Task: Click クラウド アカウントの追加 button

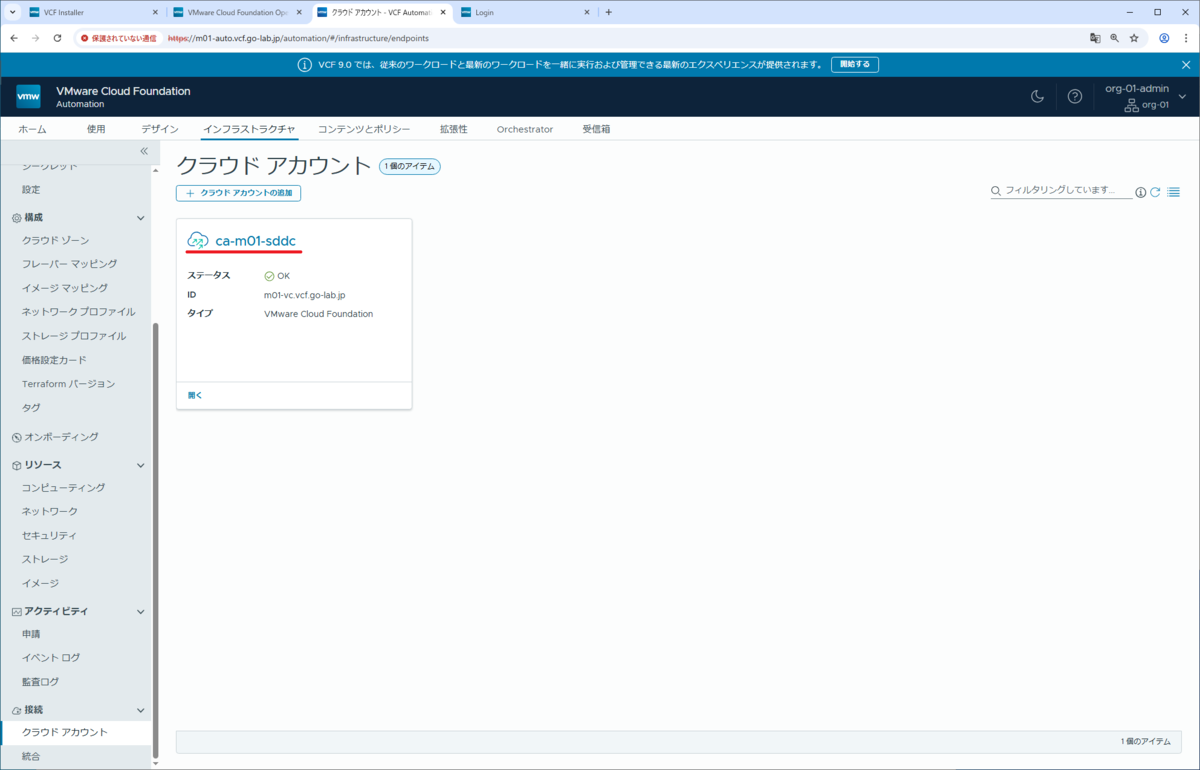Action: tap(239, 192)
